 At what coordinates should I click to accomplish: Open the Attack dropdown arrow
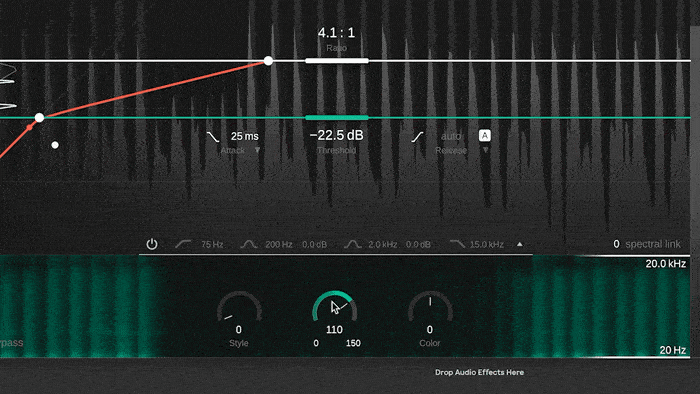[258, 150]
